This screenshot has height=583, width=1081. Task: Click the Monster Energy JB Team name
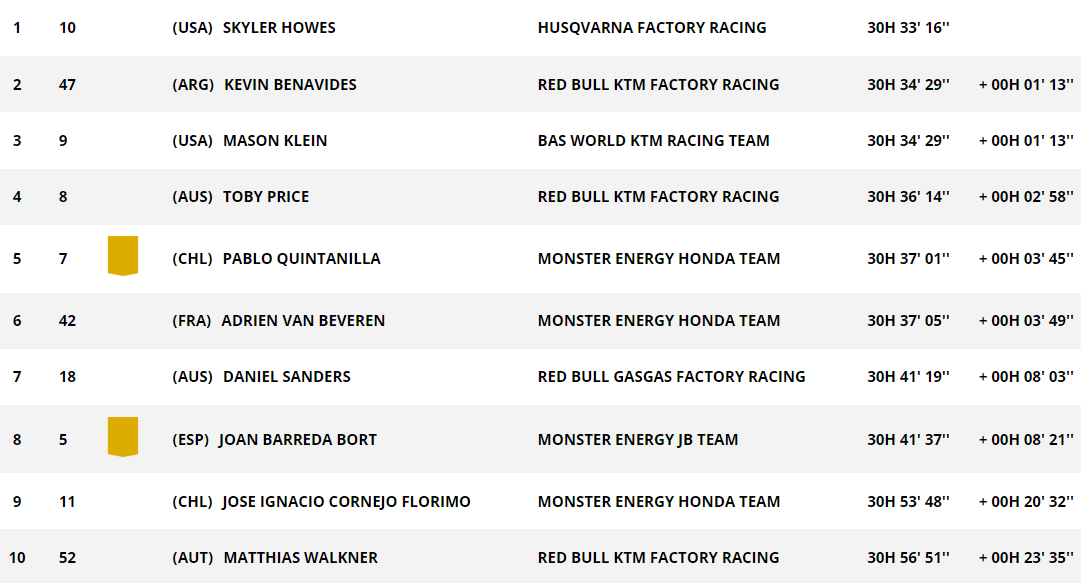638,440
